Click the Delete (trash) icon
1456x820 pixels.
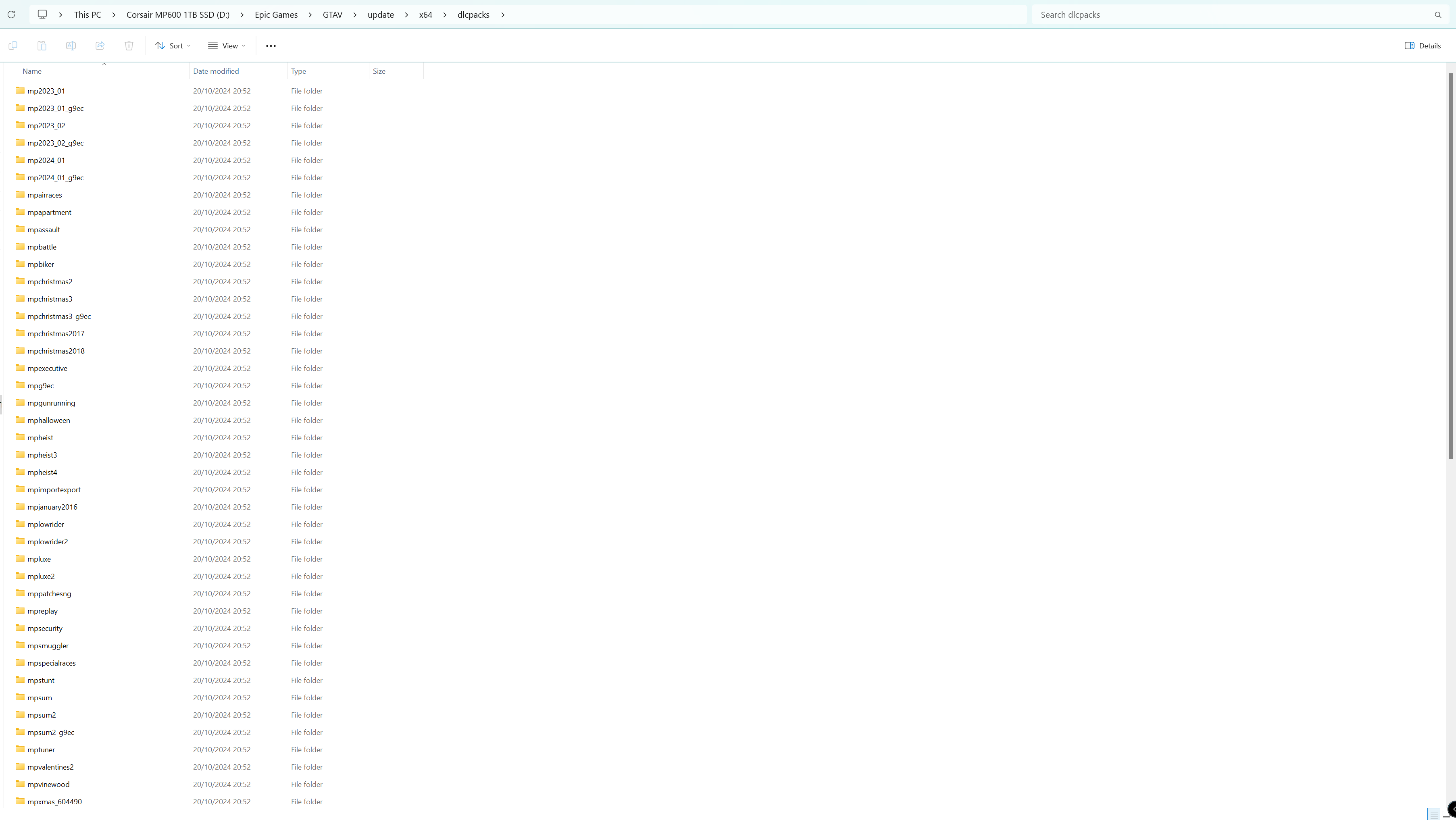129,46
